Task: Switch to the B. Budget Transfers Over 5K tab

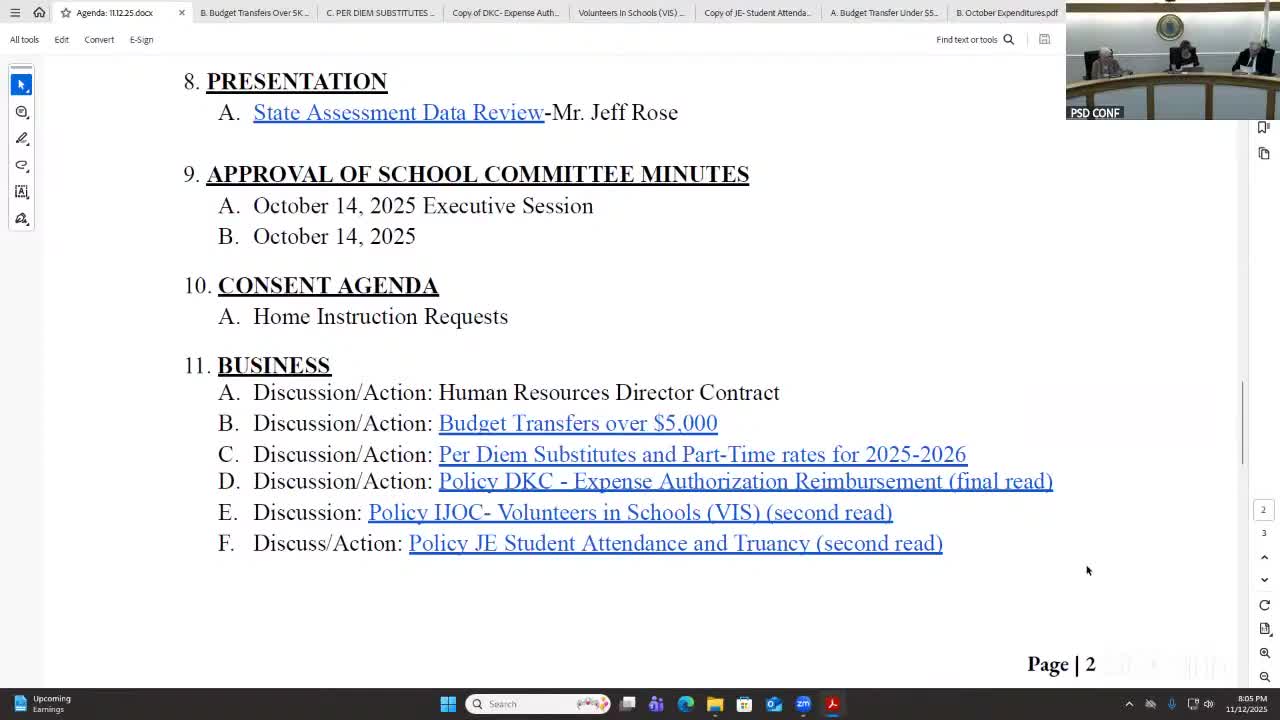Action: click(x=253, y=12)
